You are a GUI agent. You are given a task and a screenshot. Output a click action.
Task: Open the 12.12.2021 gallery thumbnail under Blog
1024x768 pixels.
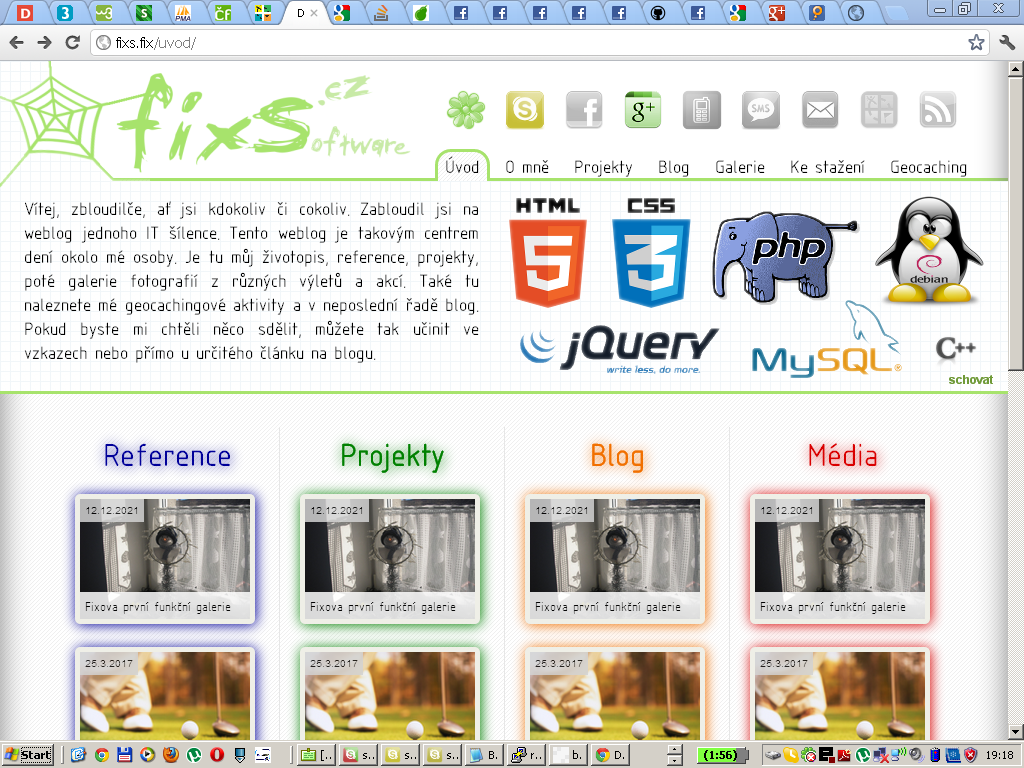coord(615,558)
